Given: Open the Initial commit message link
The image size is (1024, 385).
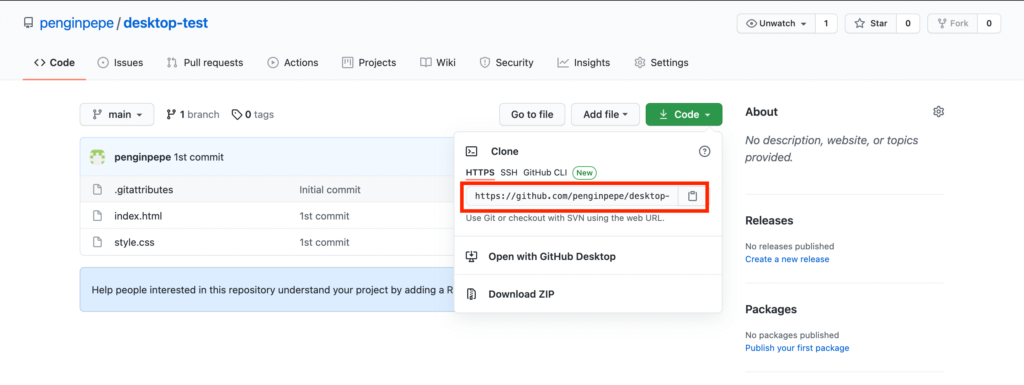Looking at the screenshot, I should (x=330, y=190).
